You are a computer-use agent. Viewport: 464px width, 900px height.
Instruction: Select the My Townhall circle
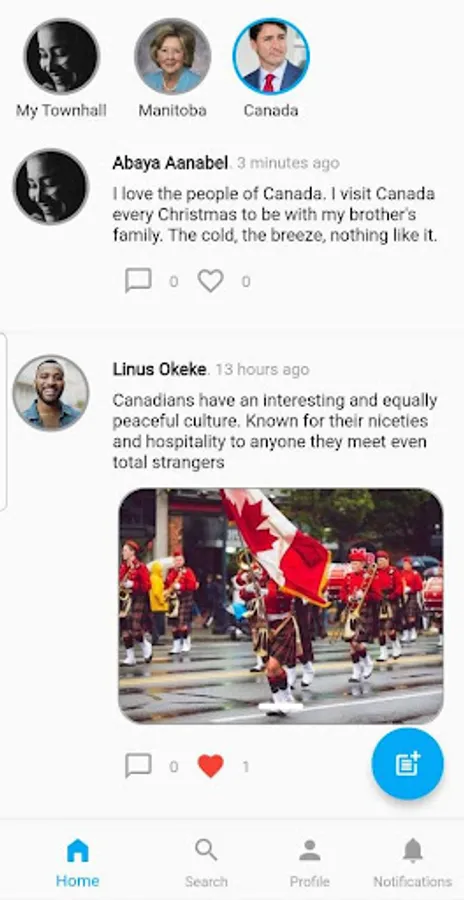pyautogui.click(x=61, y=56)
